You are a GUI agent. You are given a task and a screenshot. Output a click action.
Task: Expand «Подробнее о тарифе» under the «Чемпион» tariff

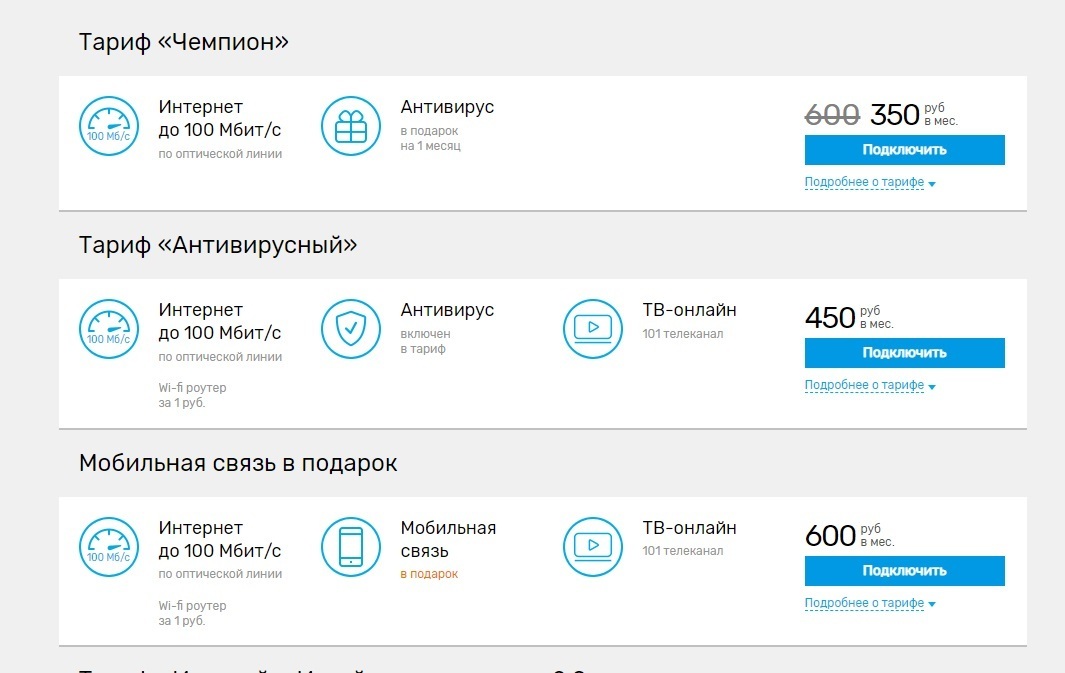tap(865, 183)
